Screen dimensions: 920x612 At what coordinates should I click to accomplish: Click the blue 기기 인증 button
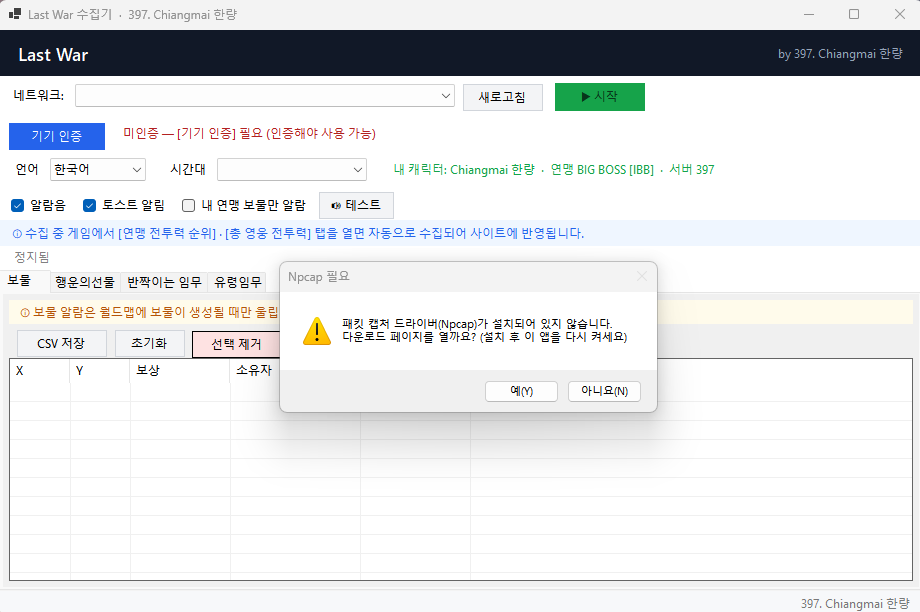(x=57, y=136)
